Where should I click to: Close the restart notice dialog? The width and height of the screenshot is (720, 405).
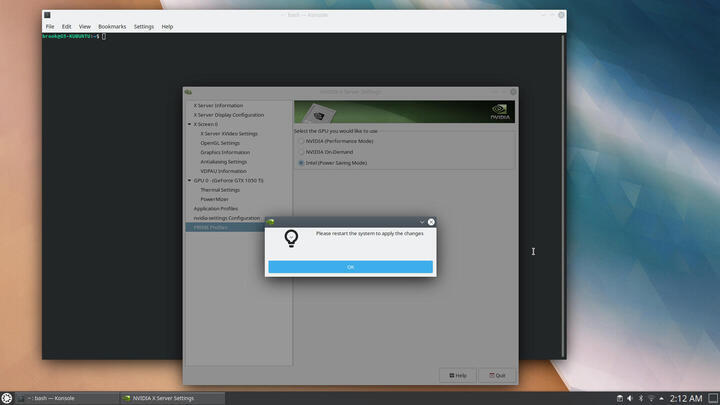point(431,222)
